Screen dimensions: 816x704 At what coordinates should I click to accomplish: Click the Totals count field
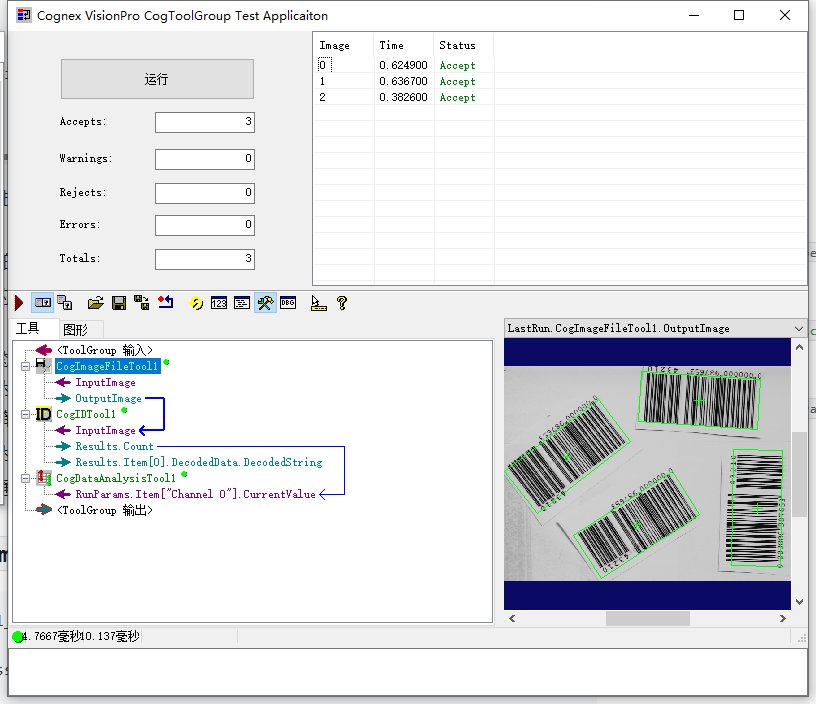click(205, 259)
